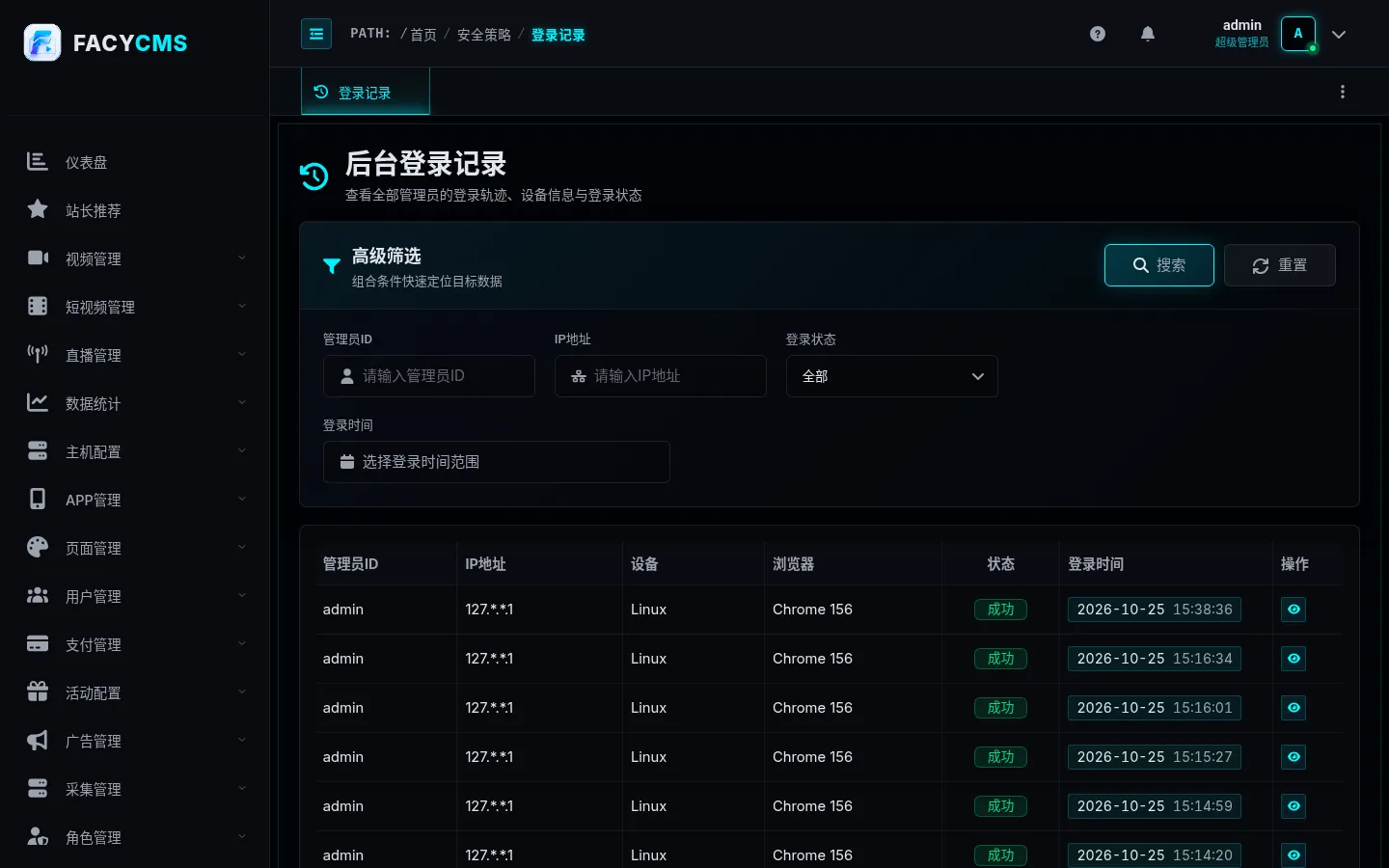Viewport: 1389px width, 868px height.
Task: Click the 视频管理 camera icon
Action: pyautogui.click(x=38, y=258)
